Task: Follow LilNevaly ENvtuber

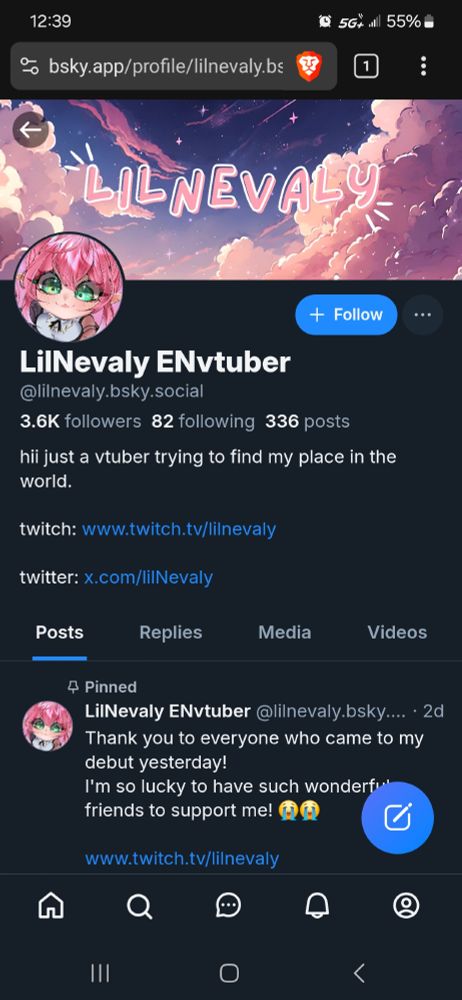Action: 346,314
